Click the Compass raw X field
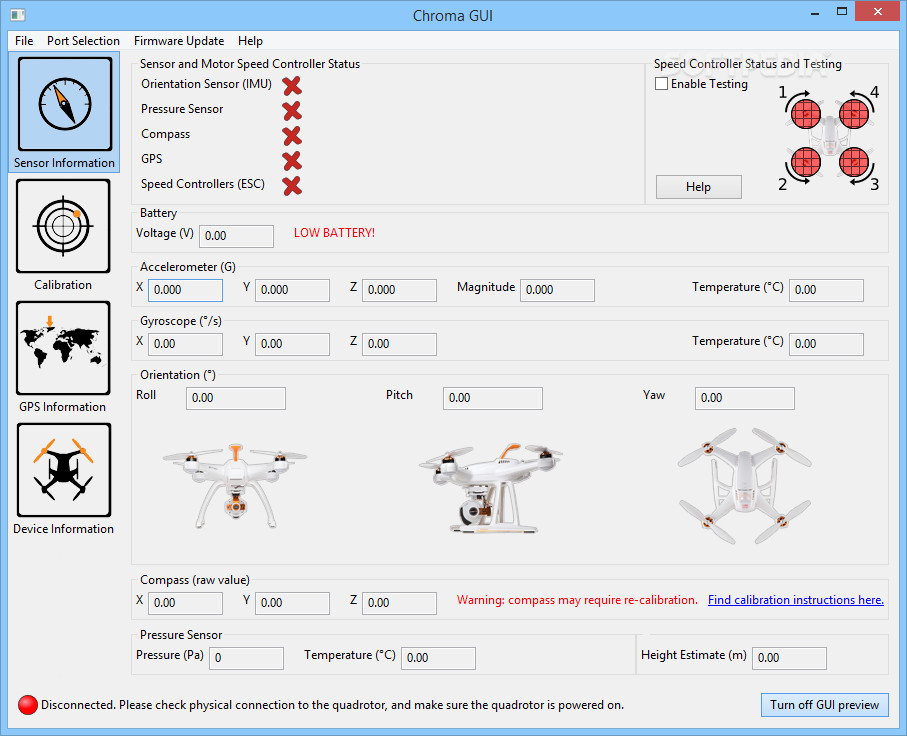The image size is (907, 736). [185, 603]
